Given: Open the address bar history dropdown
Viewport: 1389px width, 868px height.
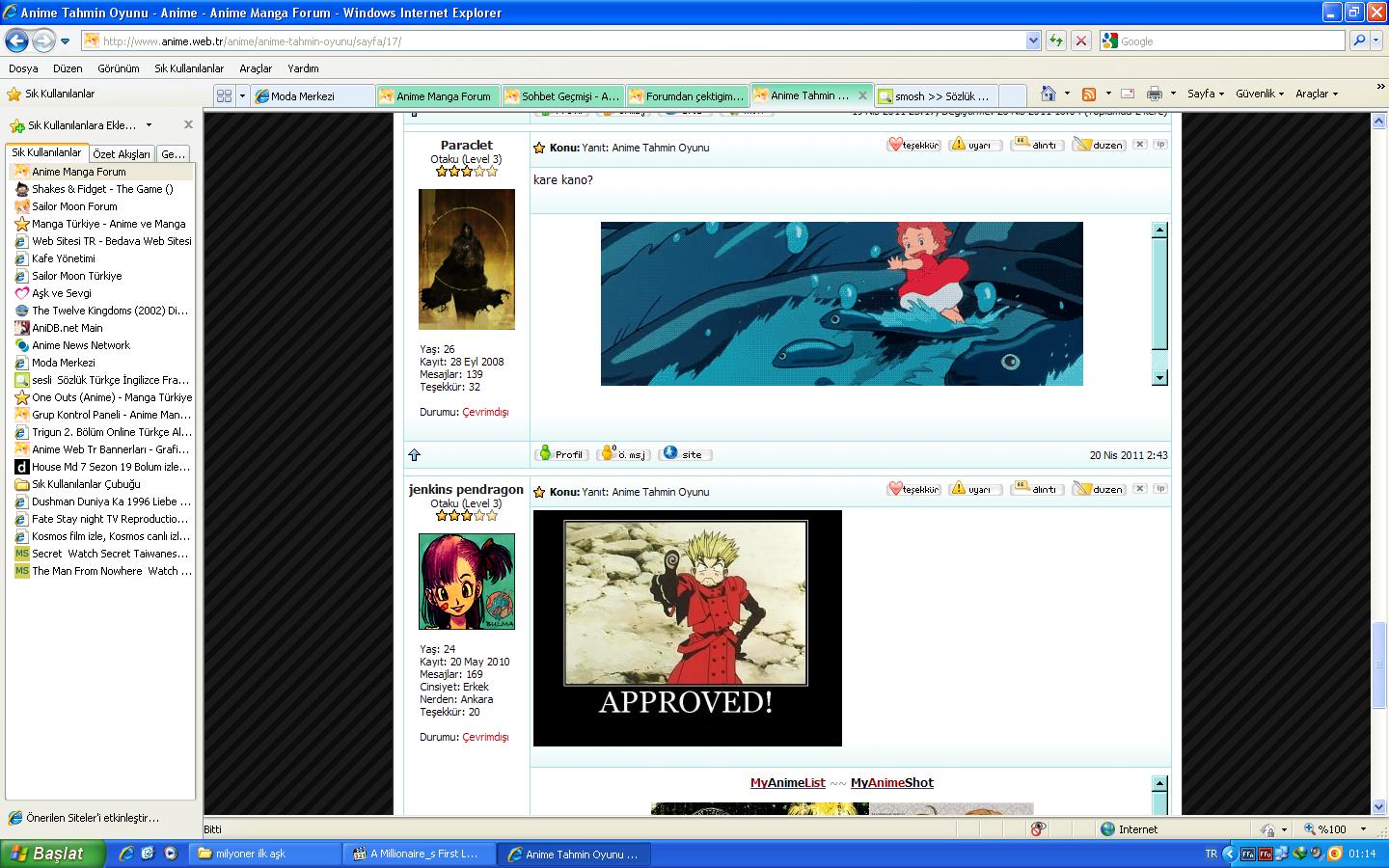Looking at the screenshot, I should 1033,41.
